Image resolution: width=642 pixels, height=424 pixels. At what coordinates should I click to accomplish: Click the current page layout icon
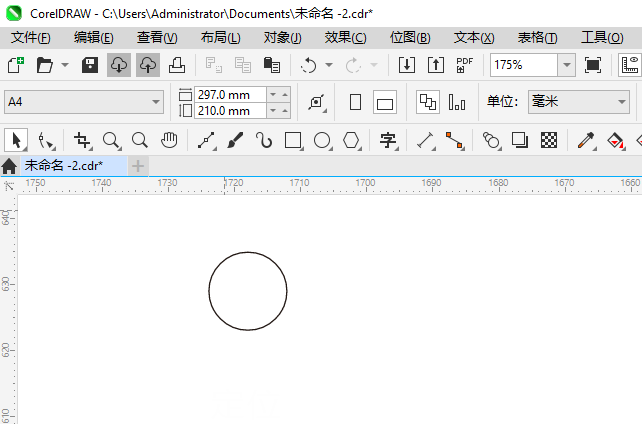pyautogui.click(x=457, y=102)
